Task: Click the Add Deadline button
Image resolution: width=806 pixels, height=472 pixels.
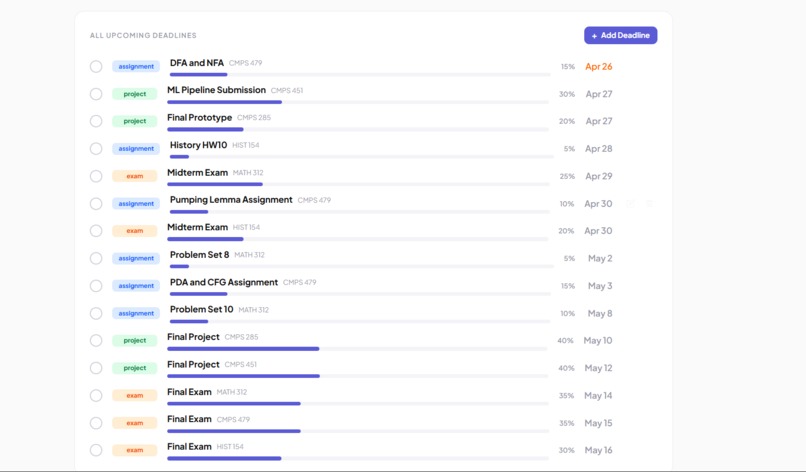Action: (620, 35)
